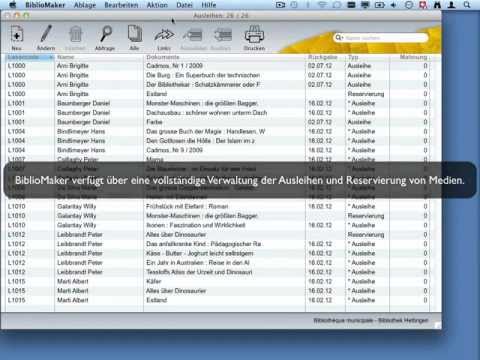Sort by the Dokumente column header
480x360 pixels.
[x=224, y=57]
